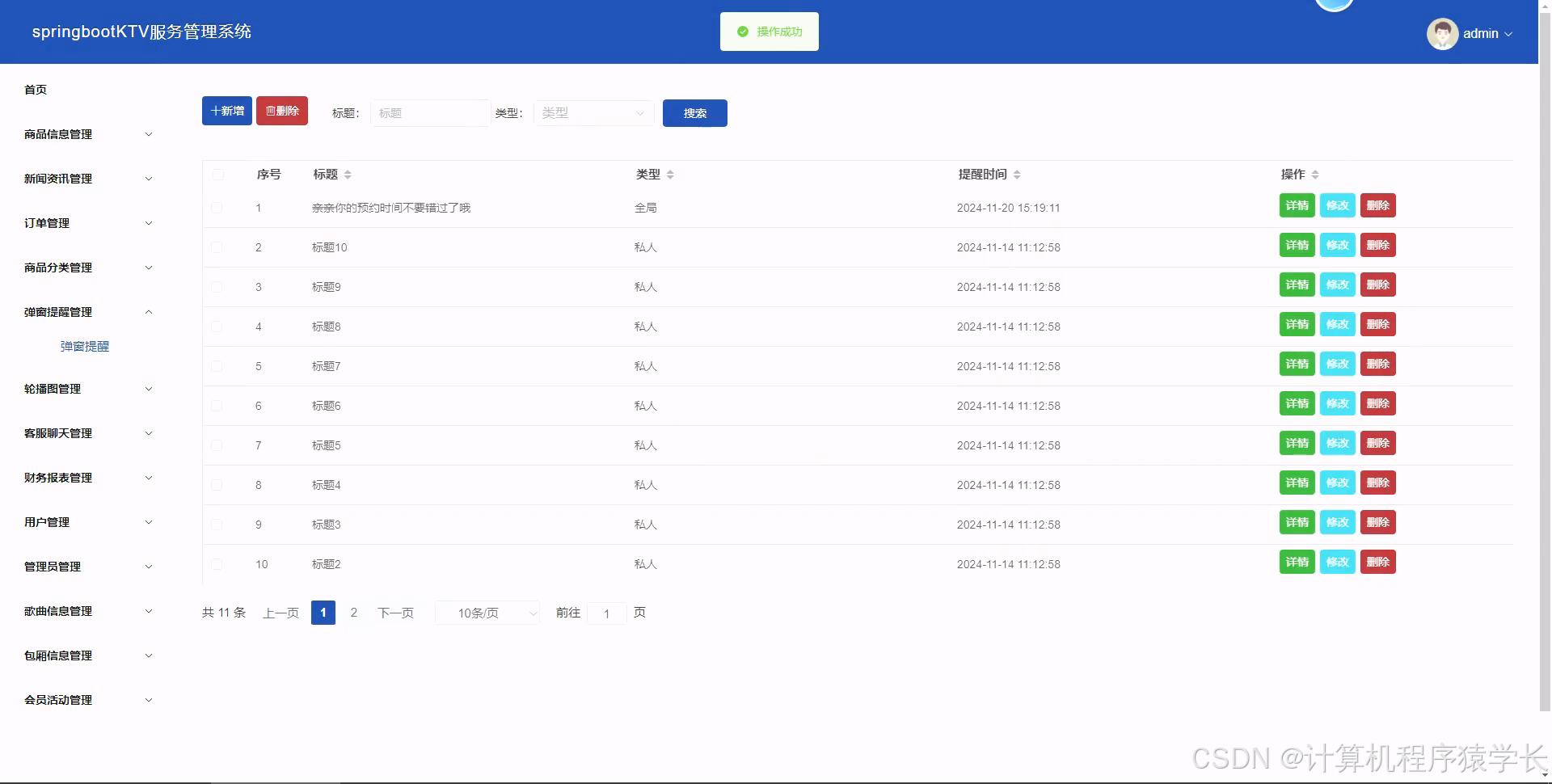
Task: Click 详情 on the 标题9 row
Action: point(1297,285)
